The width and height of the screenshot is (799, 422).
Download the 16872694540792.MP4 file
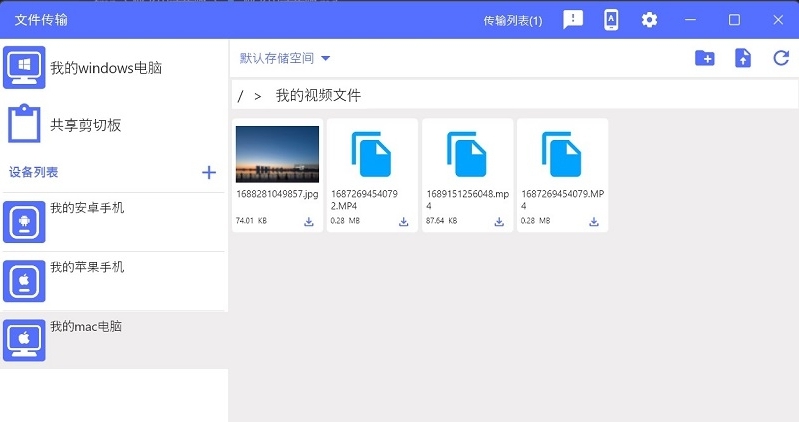click(404, 221)
